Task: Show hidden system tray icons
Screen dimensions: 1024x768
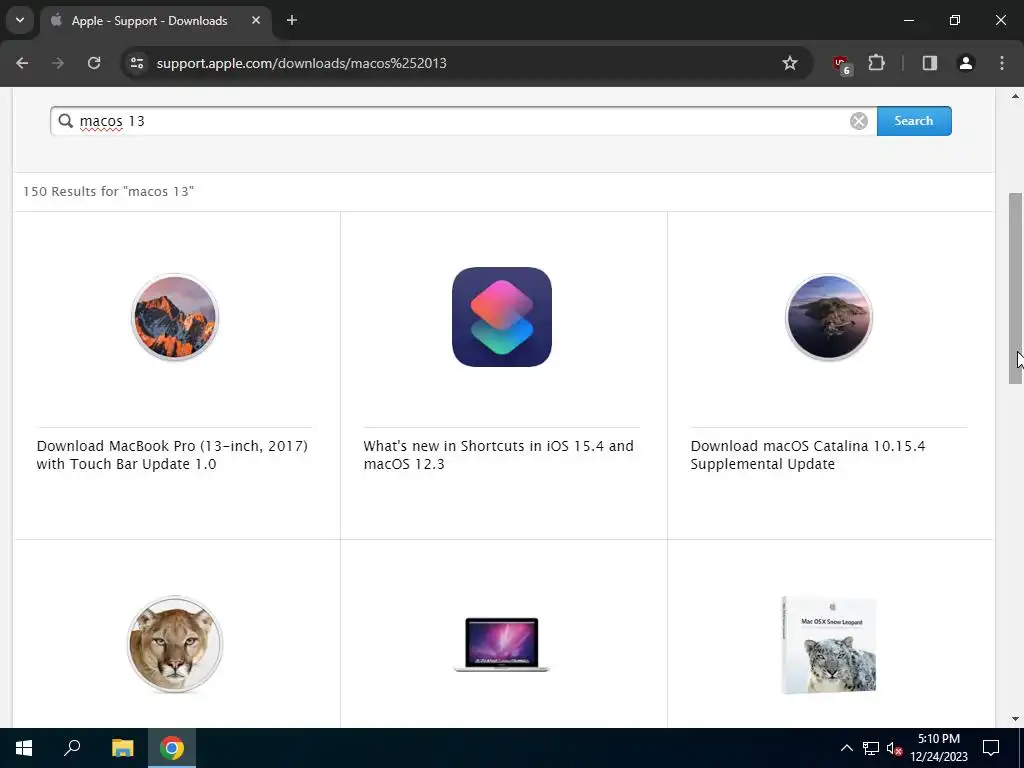Action: [846, 748]
